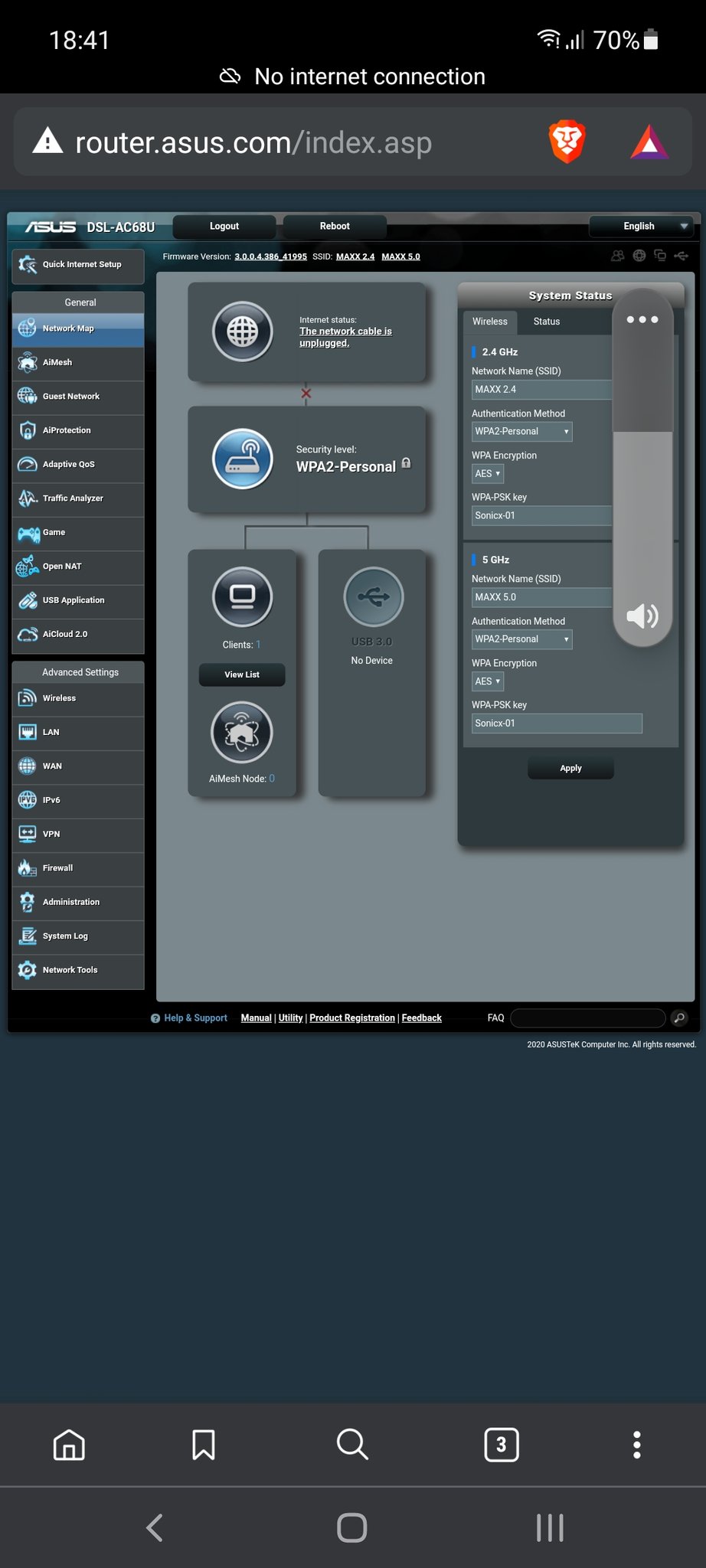Screen dimensions: 706x1568
Task: Switch to the Wireless tab
Action: pos(490,322)
